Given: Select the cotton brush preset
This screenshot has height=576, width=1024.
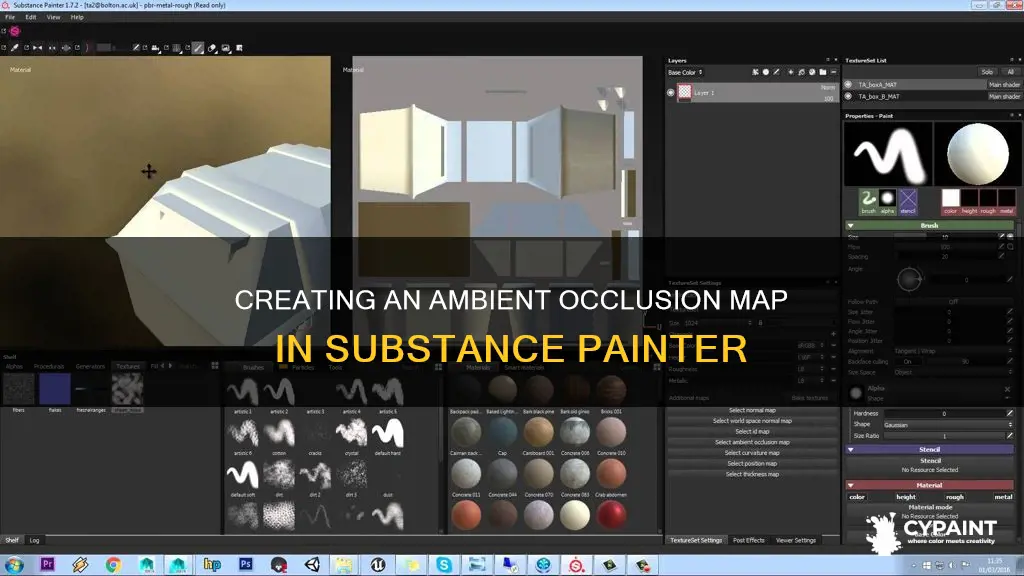Looking at the screenshot, I should click(x=280, y=436).
